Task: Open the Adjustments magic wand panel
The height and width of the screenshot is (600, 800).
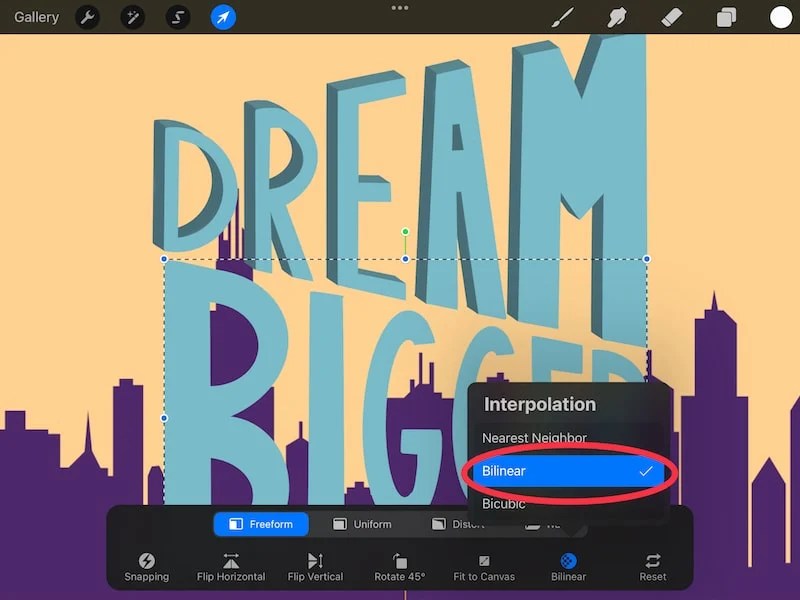Action: (x=133, y=17)
